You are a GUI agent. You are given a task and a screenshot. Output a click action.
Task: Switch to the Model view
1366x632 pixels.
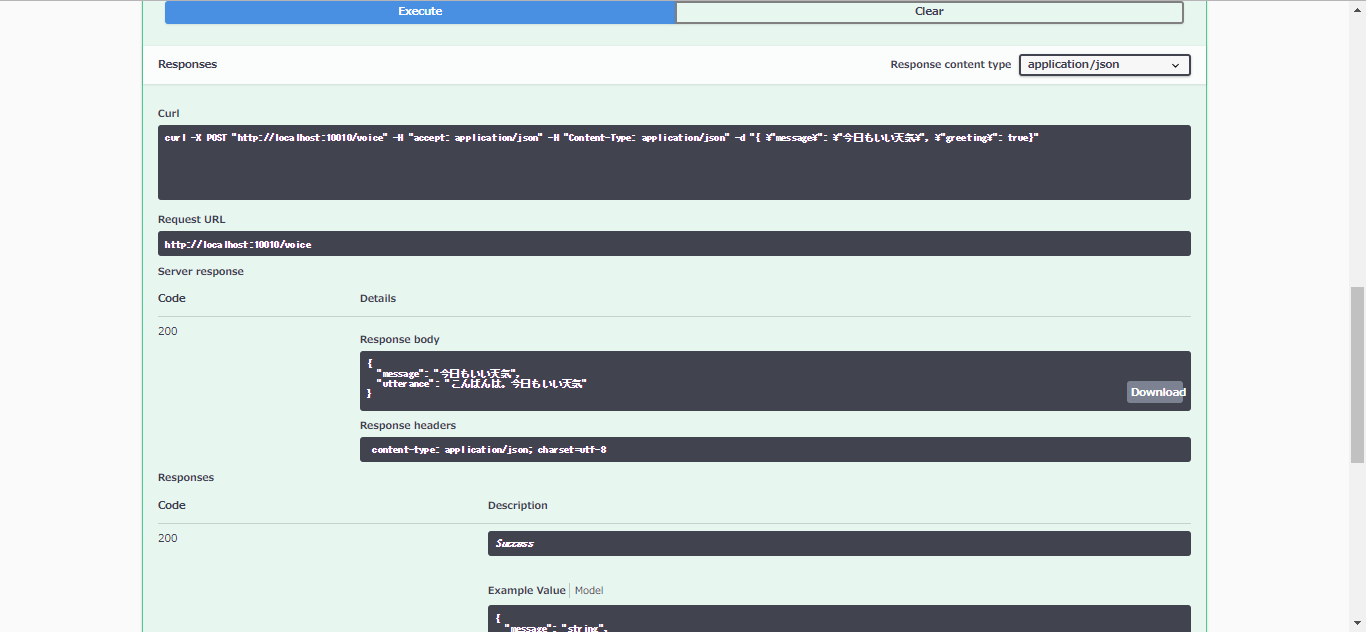(589, 590)
